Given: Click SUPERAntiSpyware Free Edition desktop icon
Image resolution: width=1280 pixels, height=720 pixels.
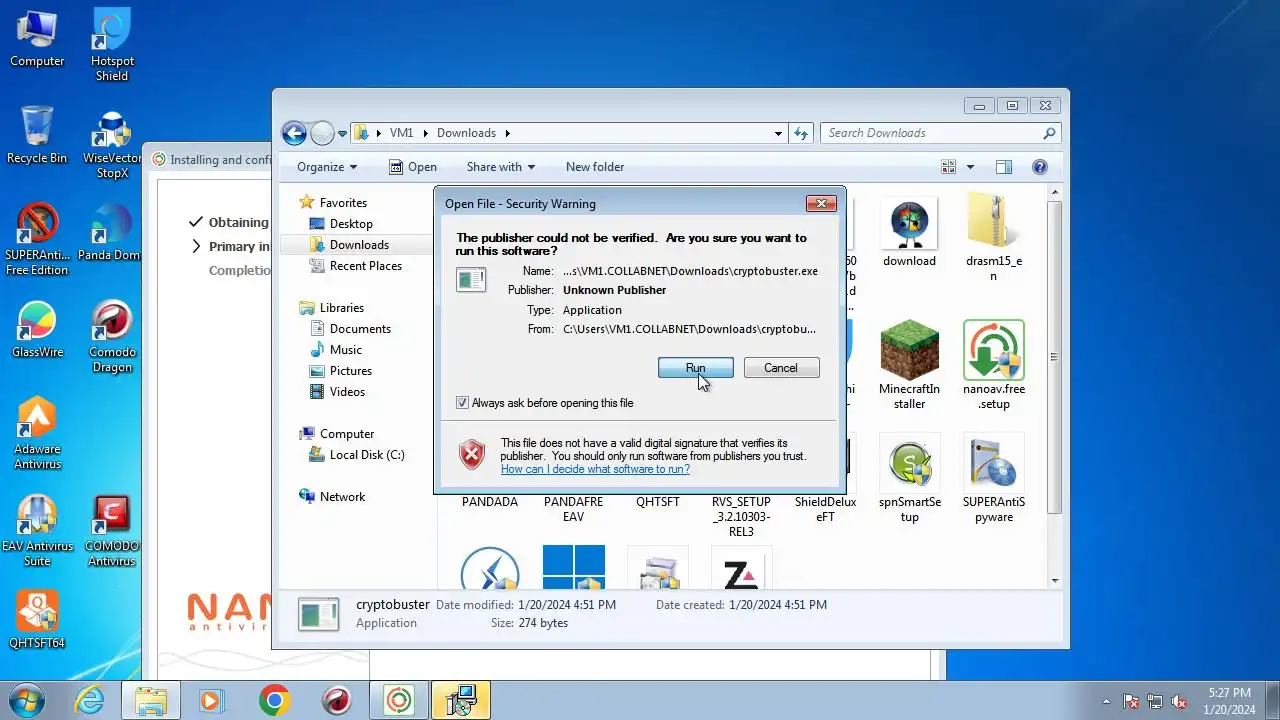Looking at the screenshot, I should pyautogui.click(x=37, y=240).
